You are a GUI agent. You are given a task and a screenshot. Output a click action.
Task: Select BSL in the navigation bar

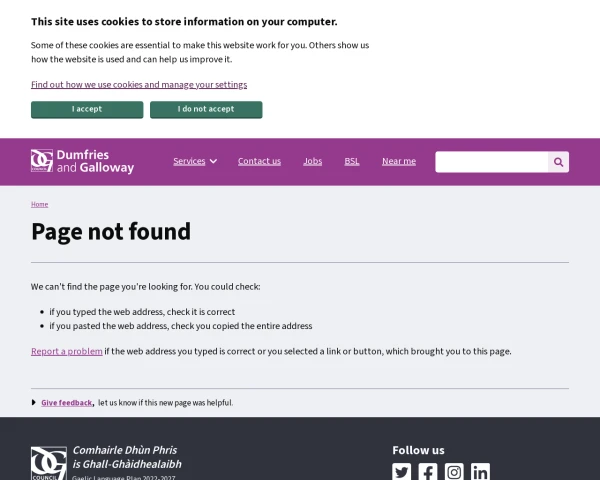click(352, 161)
